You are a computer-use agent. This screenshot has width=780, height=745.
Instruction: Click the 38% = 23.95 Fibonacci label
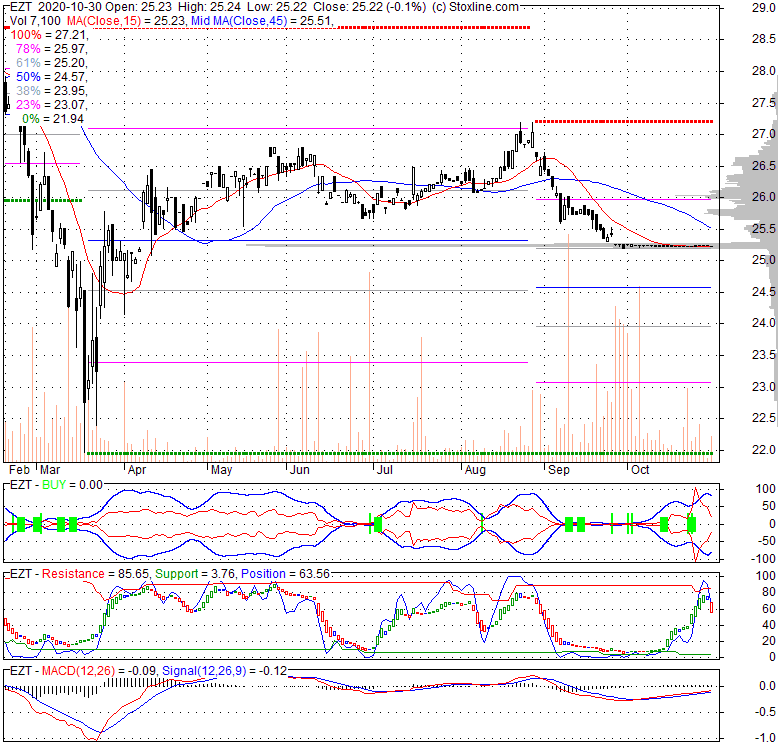pos(52,91)
